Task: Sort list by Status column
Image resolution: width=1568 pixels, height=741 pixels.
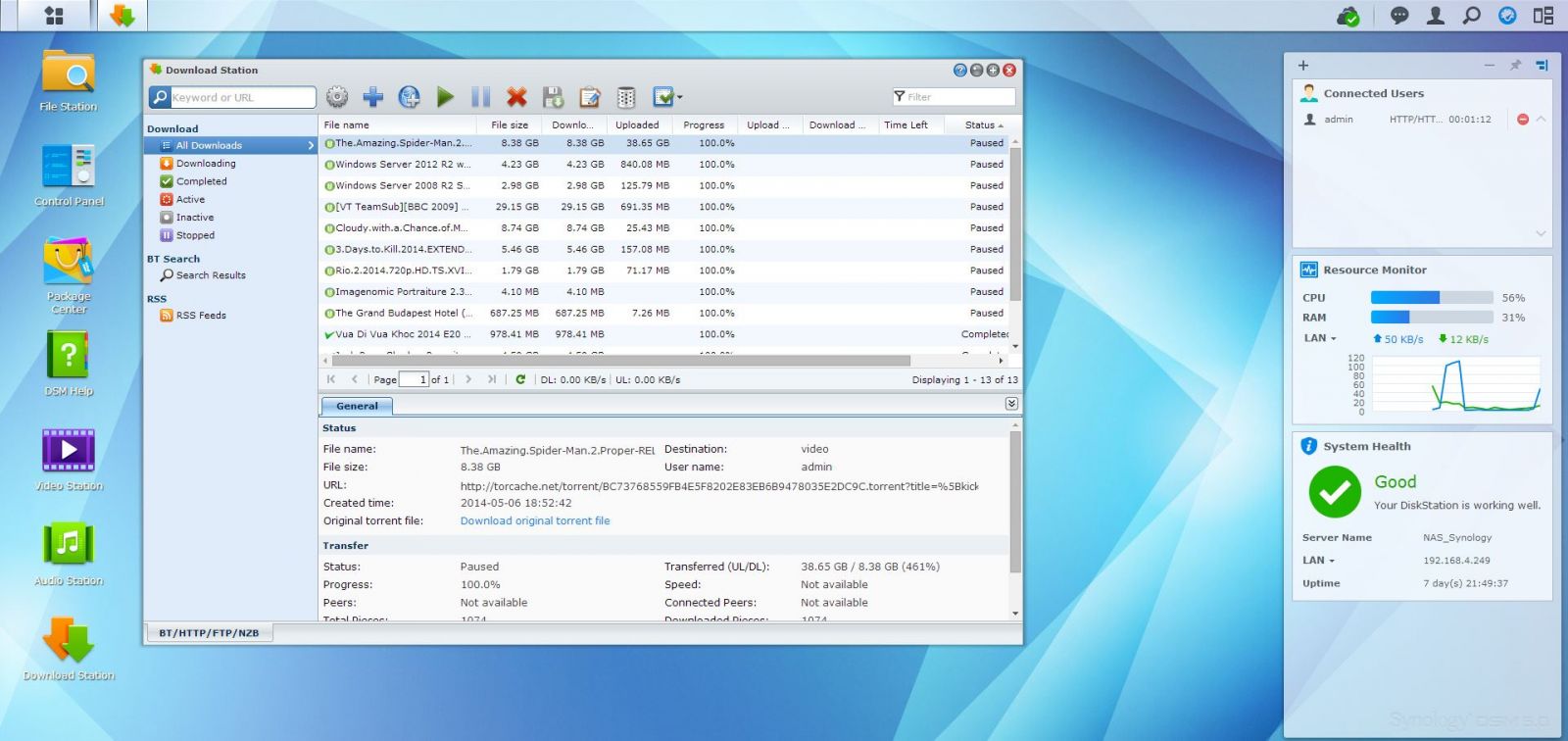Action: (x=984, y=125)
